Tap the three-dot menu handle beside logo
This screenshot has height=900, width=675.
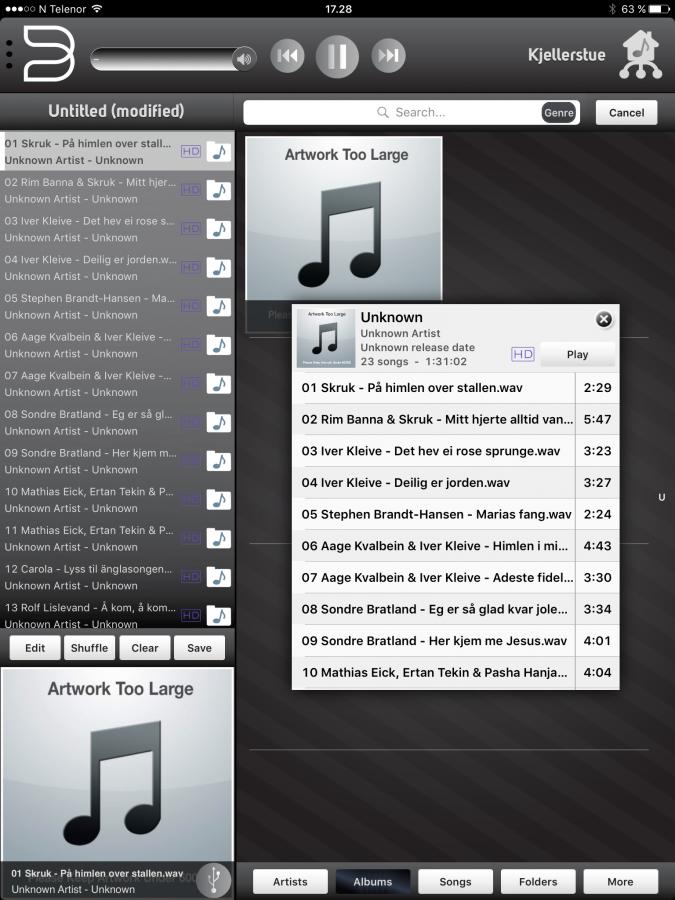tap(9, 55)
